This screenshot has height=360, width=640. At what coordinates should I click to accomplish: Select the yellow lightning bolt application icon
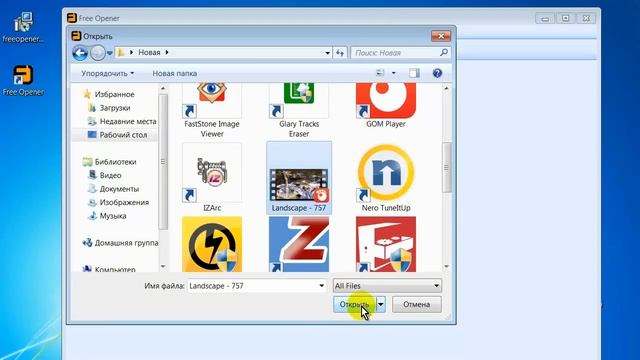pyautogui.click(x=212, y=244)
